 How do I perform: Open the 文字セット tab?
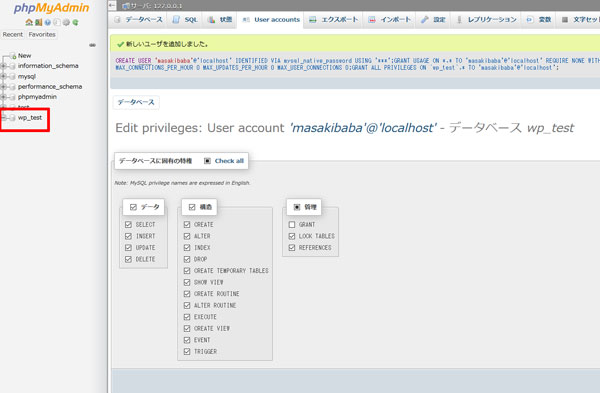pyautogui.click(x=579, y=20)
